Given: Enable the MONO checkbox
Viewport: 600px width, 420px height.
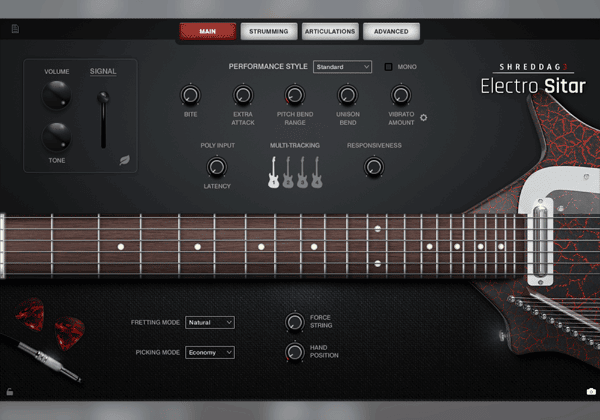Looking at the screenshot, I should click(x=388, y=67).
